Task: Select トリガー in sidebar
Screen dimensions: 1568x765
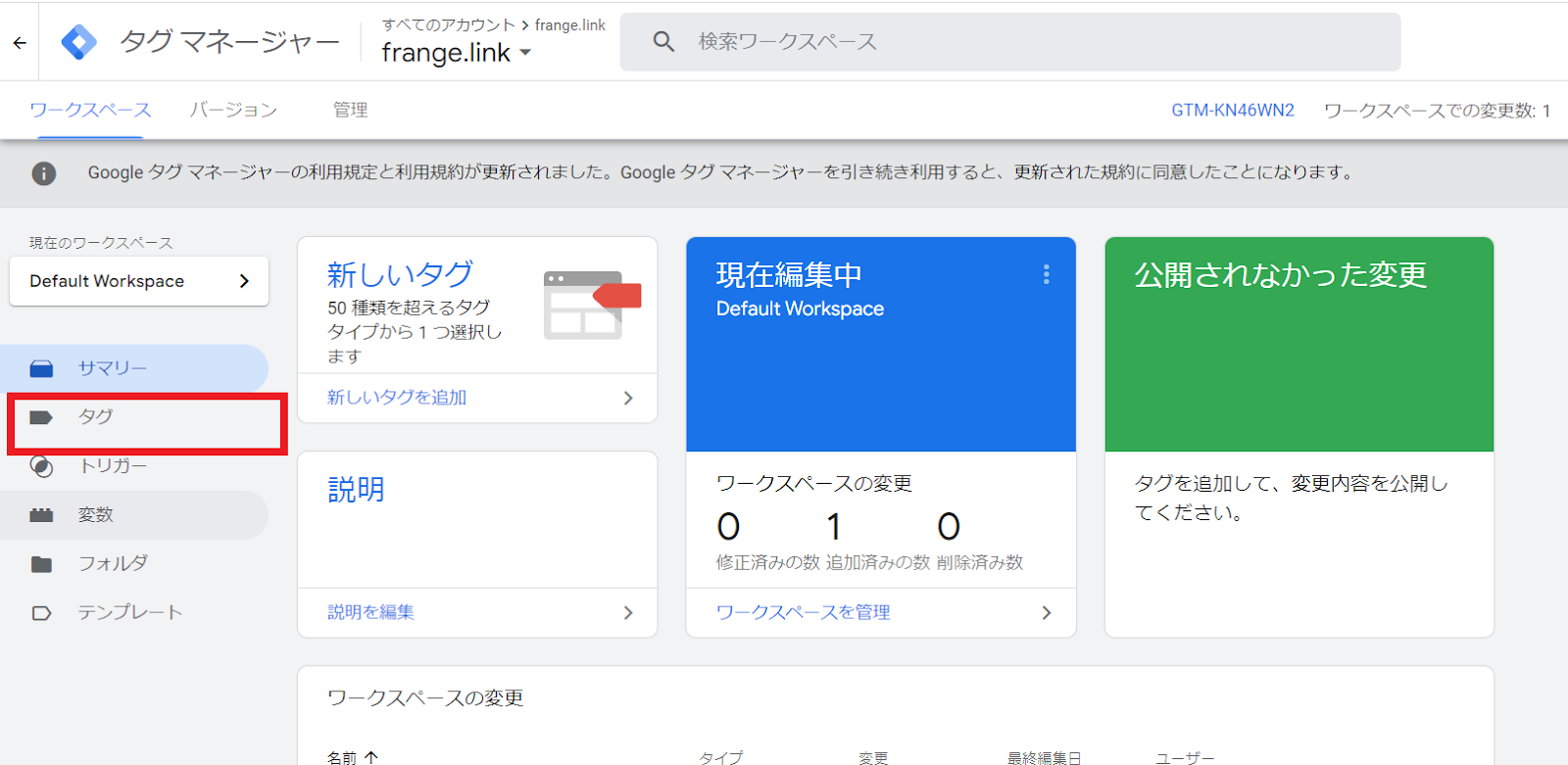Action: [134, 466]
